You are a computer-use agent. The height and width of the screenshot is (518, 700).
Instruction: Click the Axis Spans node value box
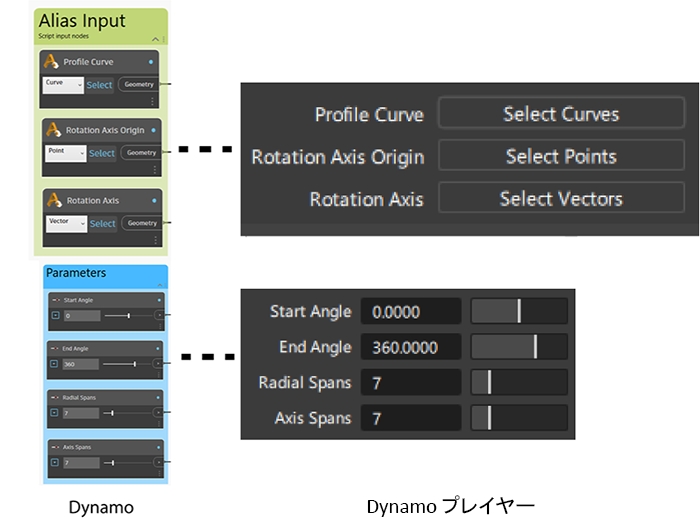coord(81,463)
